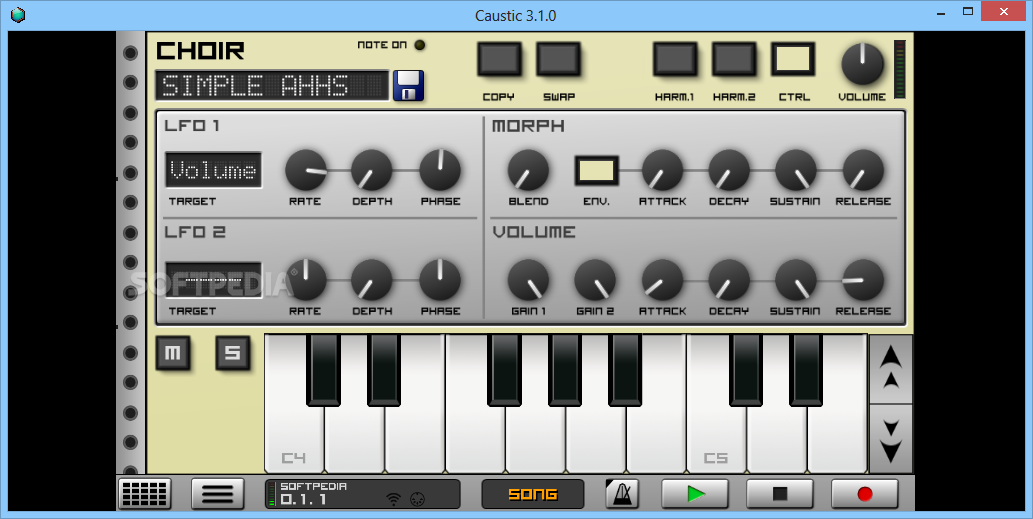The width and height of the screenshot is (1033, 519).
Task: Play the black key right of C4
Action: [x=323, y=369]
